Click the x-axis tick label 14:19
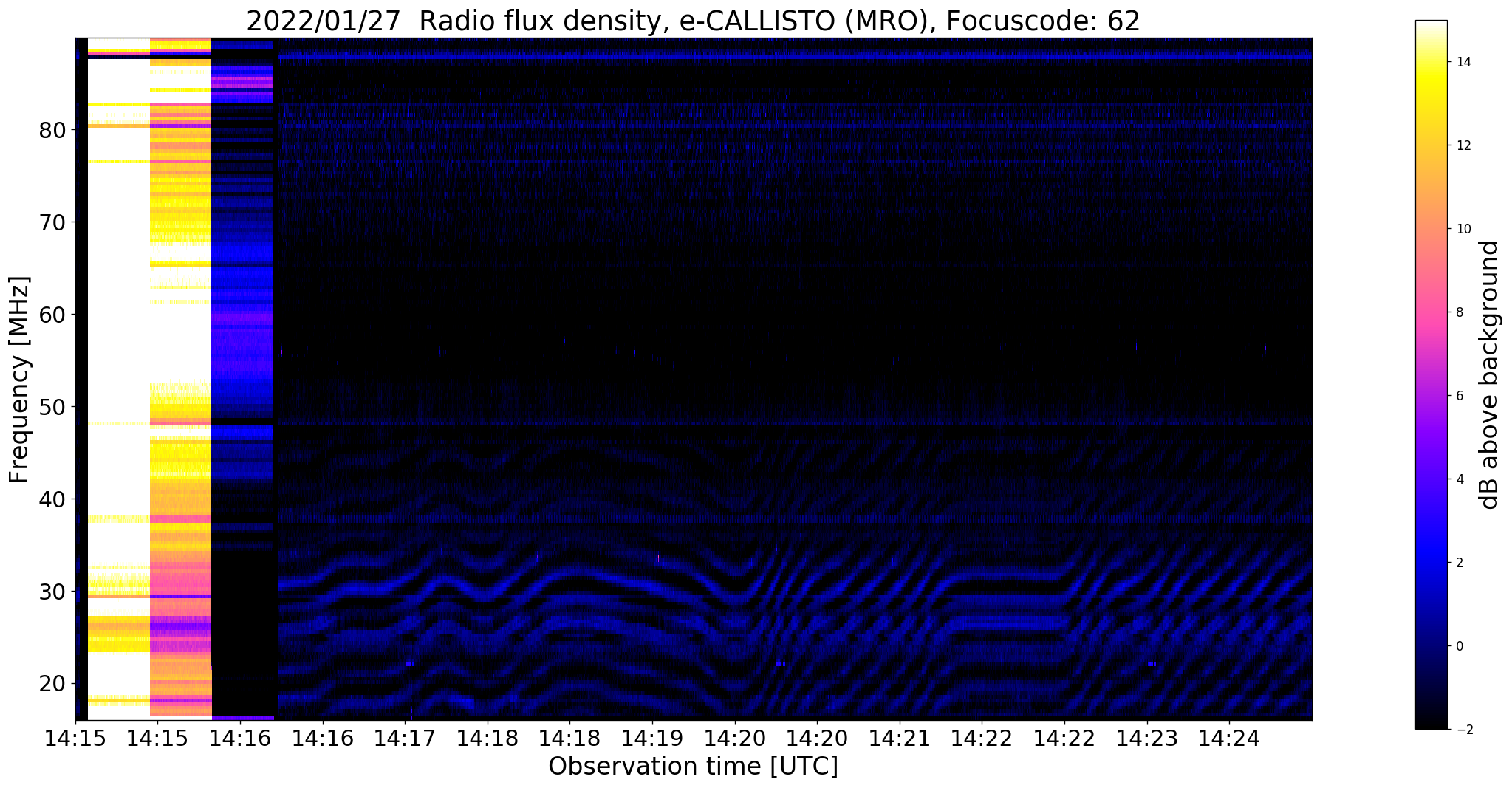This screenshot has width=1512, height=788. (652, 738)
